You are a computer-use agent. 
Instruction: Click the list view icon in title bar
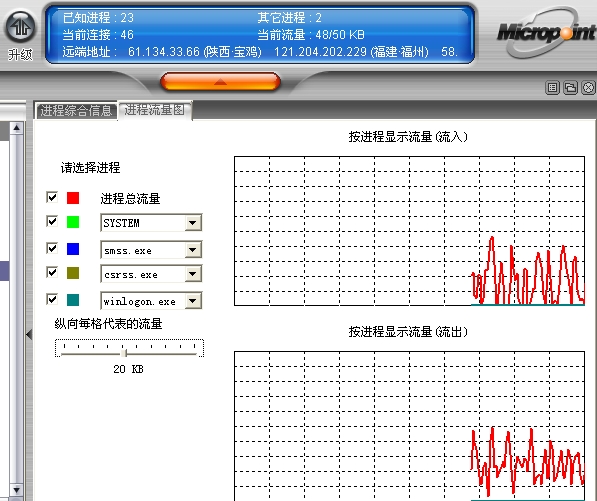click(552, 88)
